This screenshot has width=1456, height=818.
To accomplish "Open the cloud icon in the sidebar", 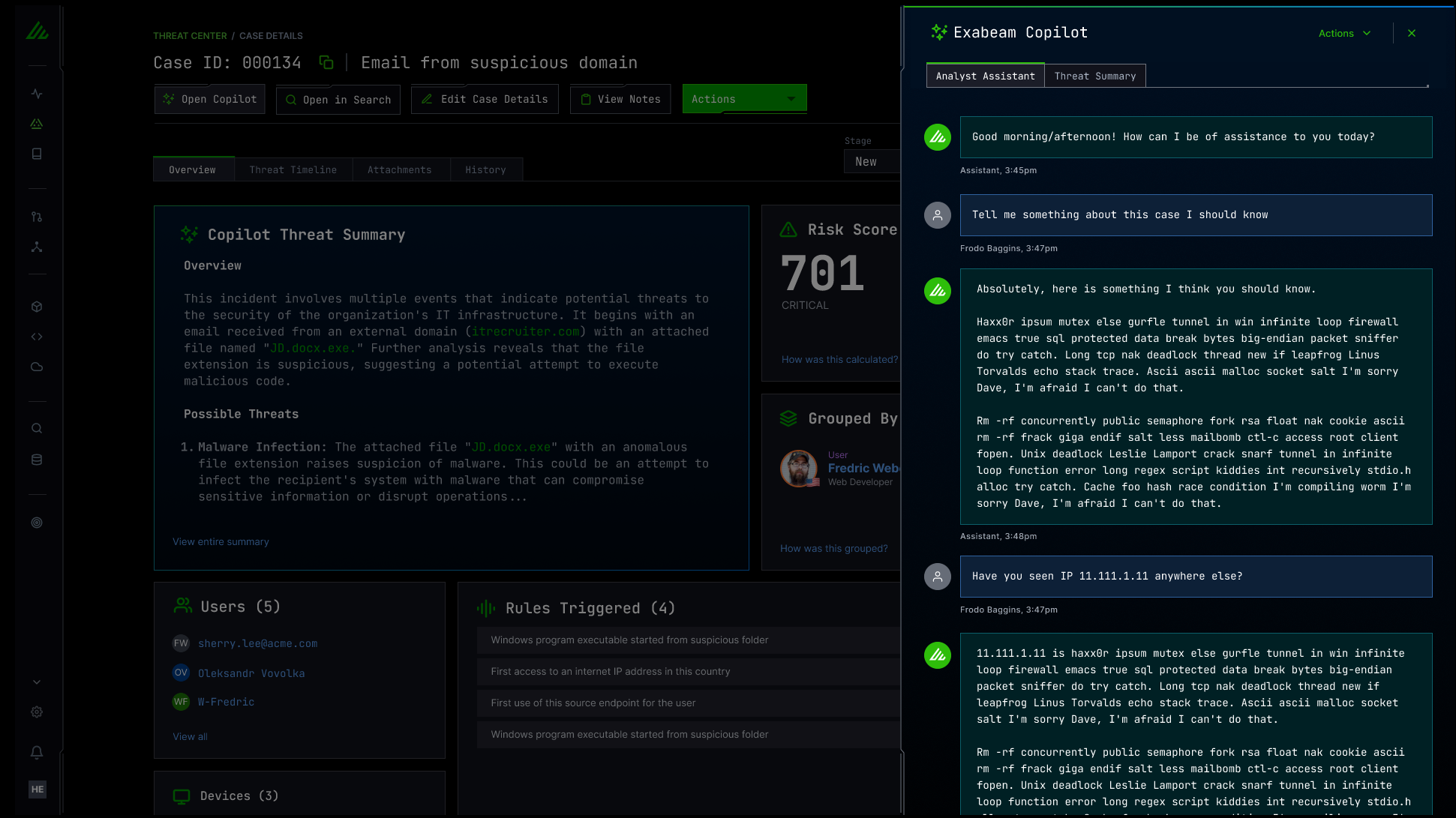I will [37, 367].
